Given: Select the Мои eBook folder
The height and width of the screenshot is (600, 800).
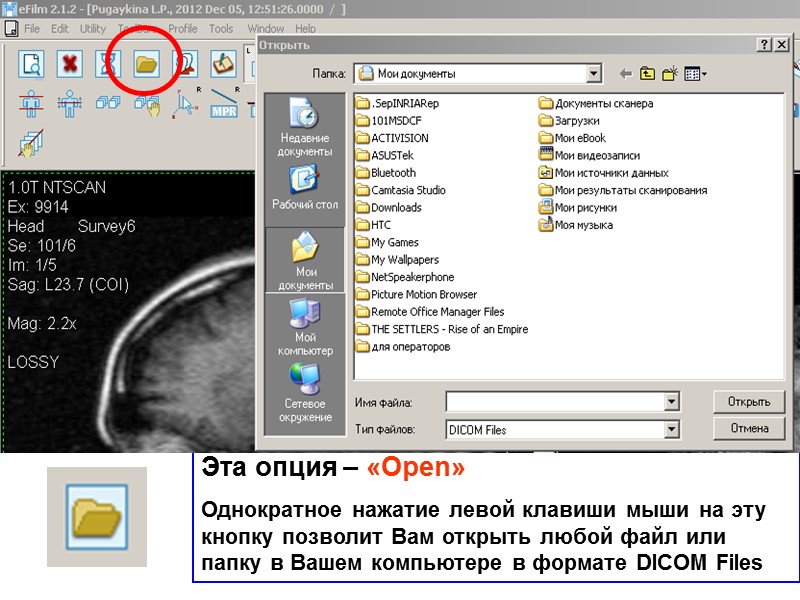Looking at the screenshot, I should [x=573, y=138].
